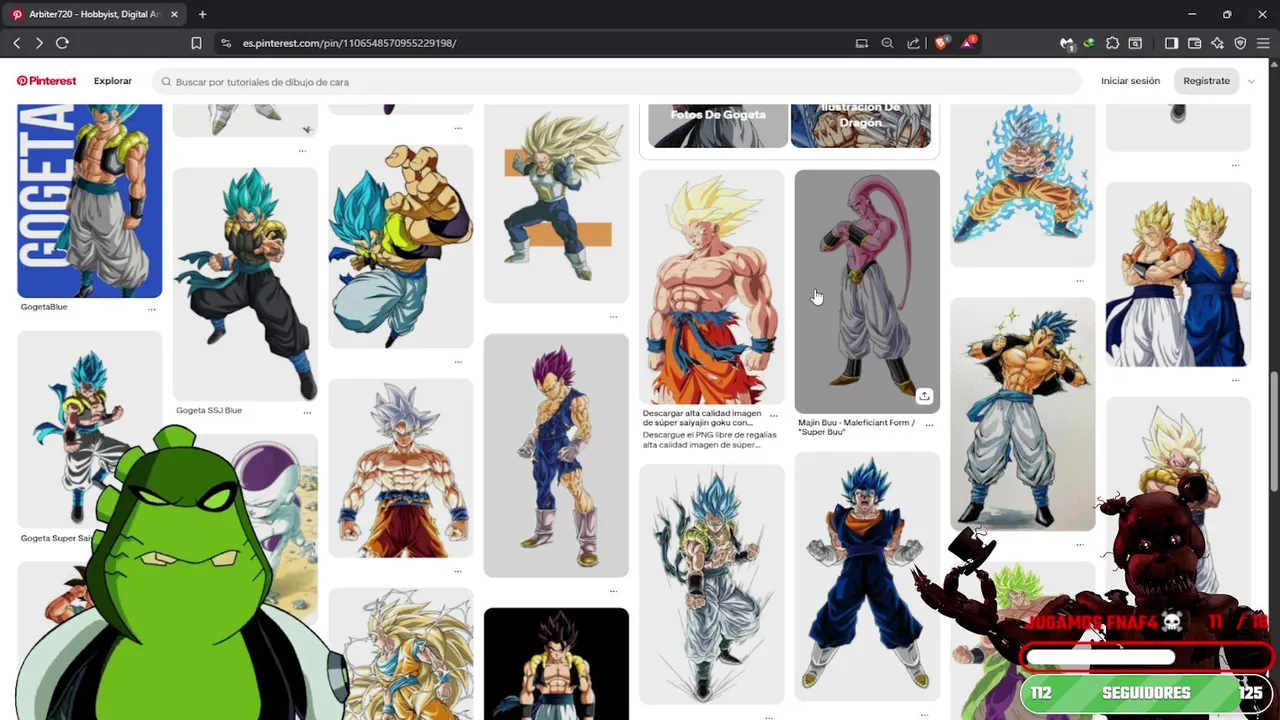This screenshot has height=720, width=1280.
Task: View site information icon beside URL
Action: (x=226, y=43)
